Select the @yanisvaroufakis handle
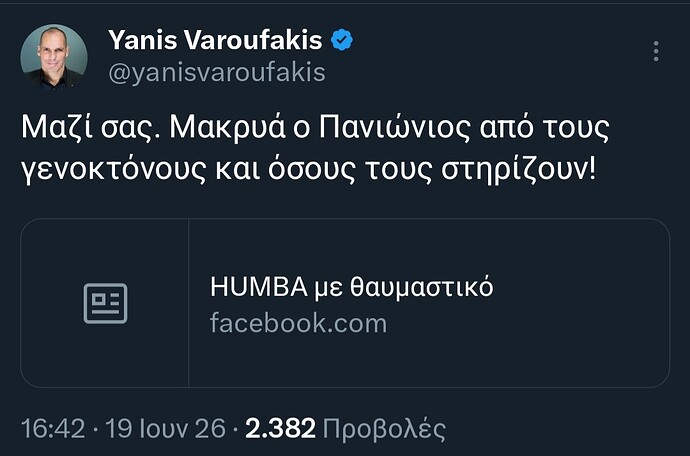Image resolution: width=690 pixels, height=456 pixels. pyautogui.click(x=217, y=72)
